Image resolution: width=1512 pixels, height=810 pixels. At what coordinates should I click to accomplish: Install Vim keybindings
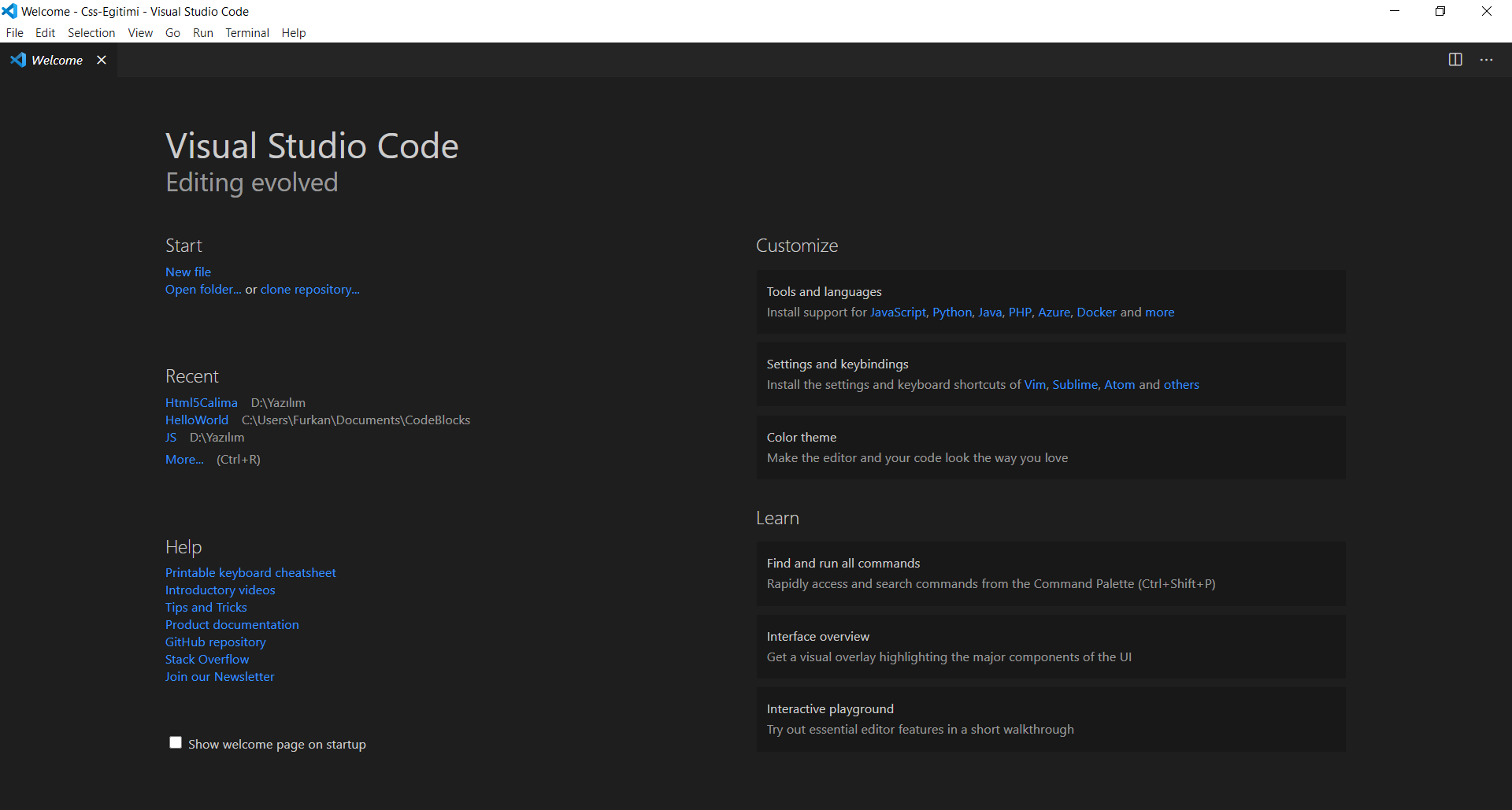[1034, 384]
